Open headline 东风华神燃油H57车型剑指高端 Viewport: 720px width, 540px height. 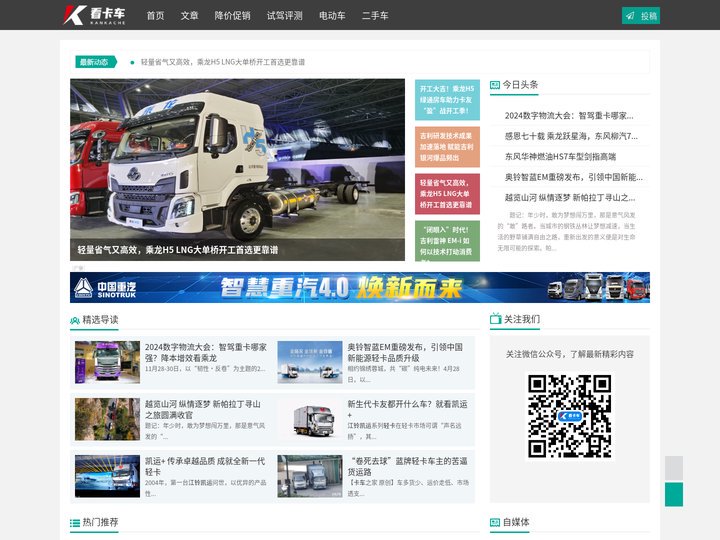point(560,157)
